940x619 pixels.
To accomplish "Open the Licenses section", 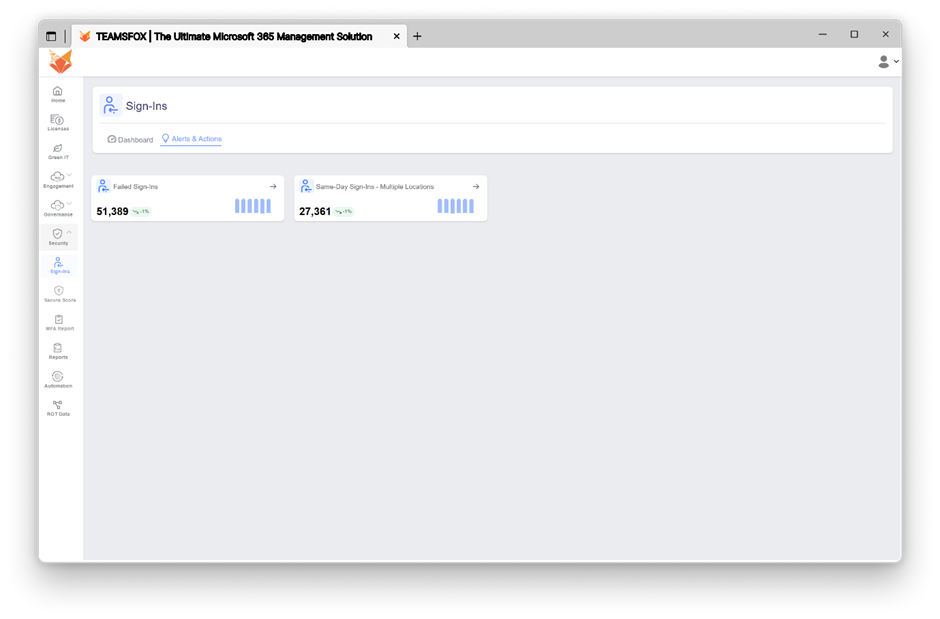I will 58,123.
